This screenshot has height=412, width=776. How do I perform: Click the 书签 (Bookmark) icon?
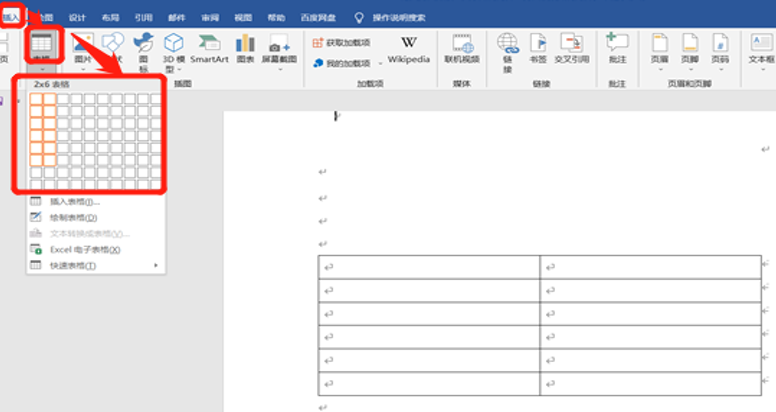coord(538,43)
